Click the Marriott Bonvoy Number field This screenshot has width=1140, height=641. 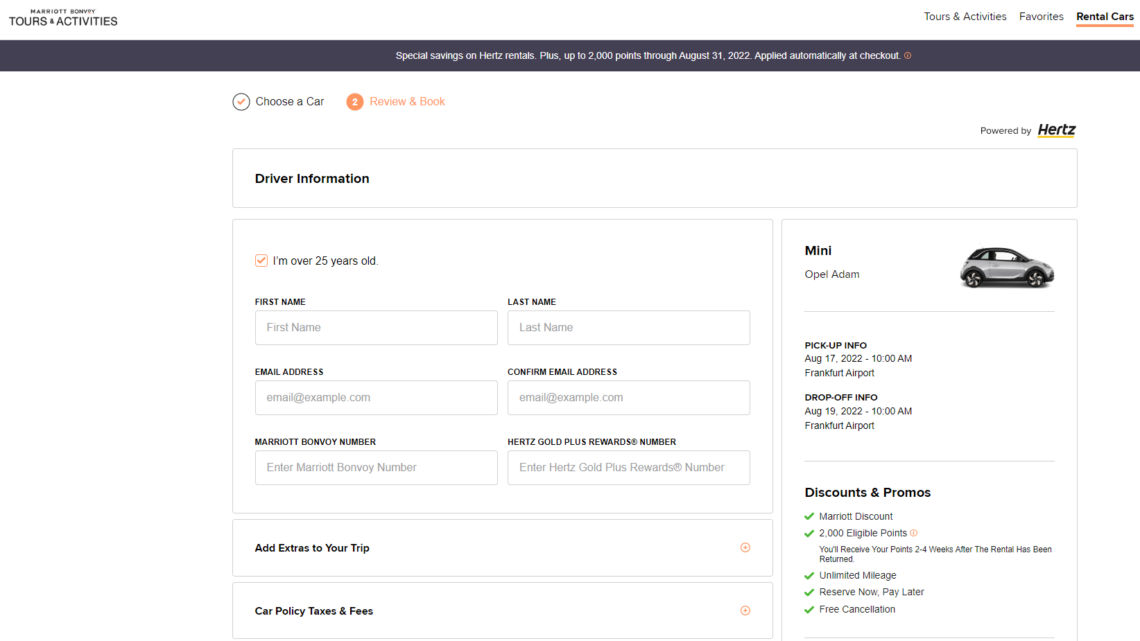pyautogui.click(x=376, y=468)
